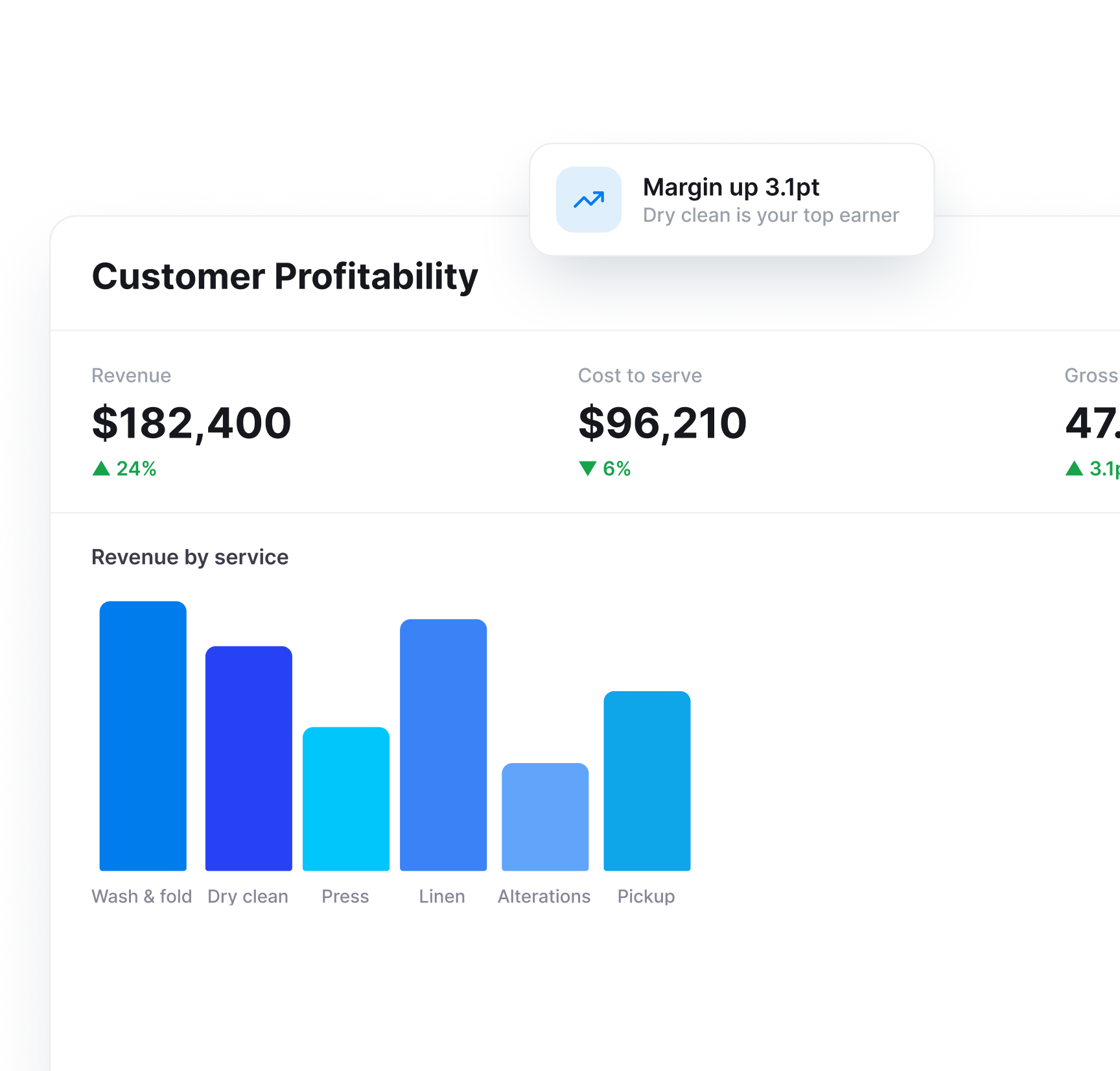Image resolution: width=1120 pixels, height=1071 pixels.
Task: Click the trending-up arrow icon in notification
Action: [x=589, y=200]
